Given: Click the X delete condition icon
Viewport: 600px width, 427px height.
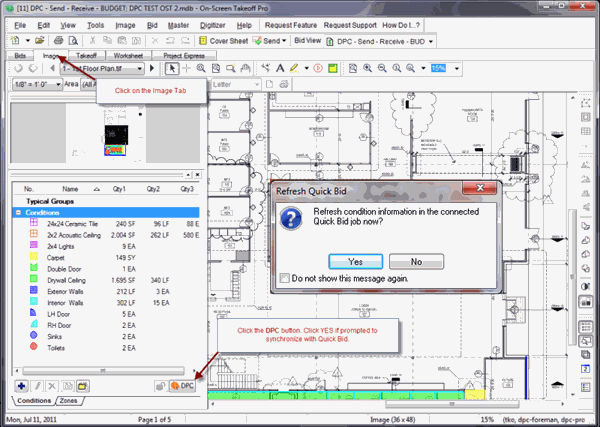Looking at the screenshot, I should pos(52,386).
